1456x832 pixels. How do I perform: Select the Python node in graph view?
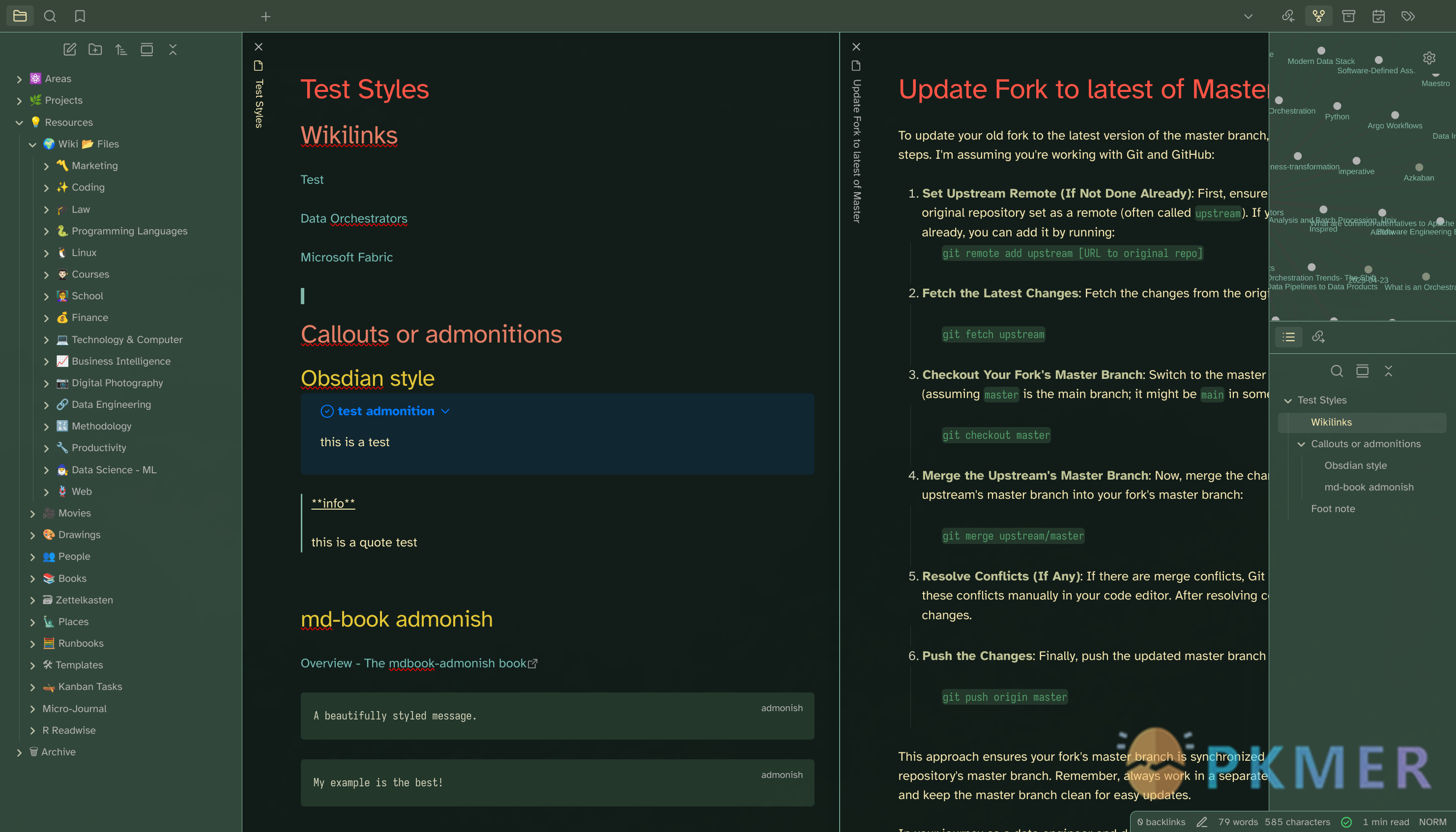point(1337,106)
